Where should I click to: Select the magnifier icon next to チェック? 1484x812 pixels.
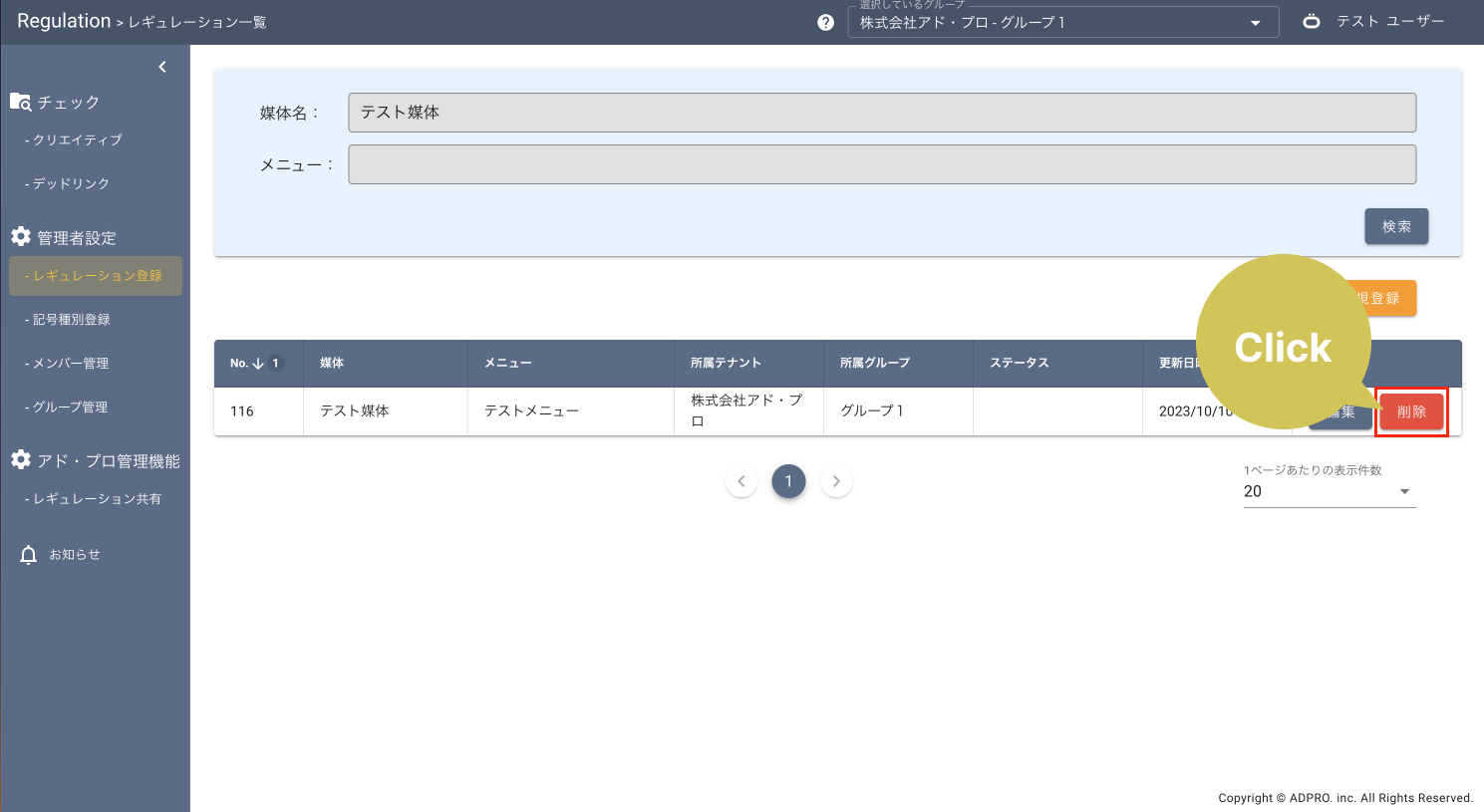pyautogui.click(x=19, y=101)
